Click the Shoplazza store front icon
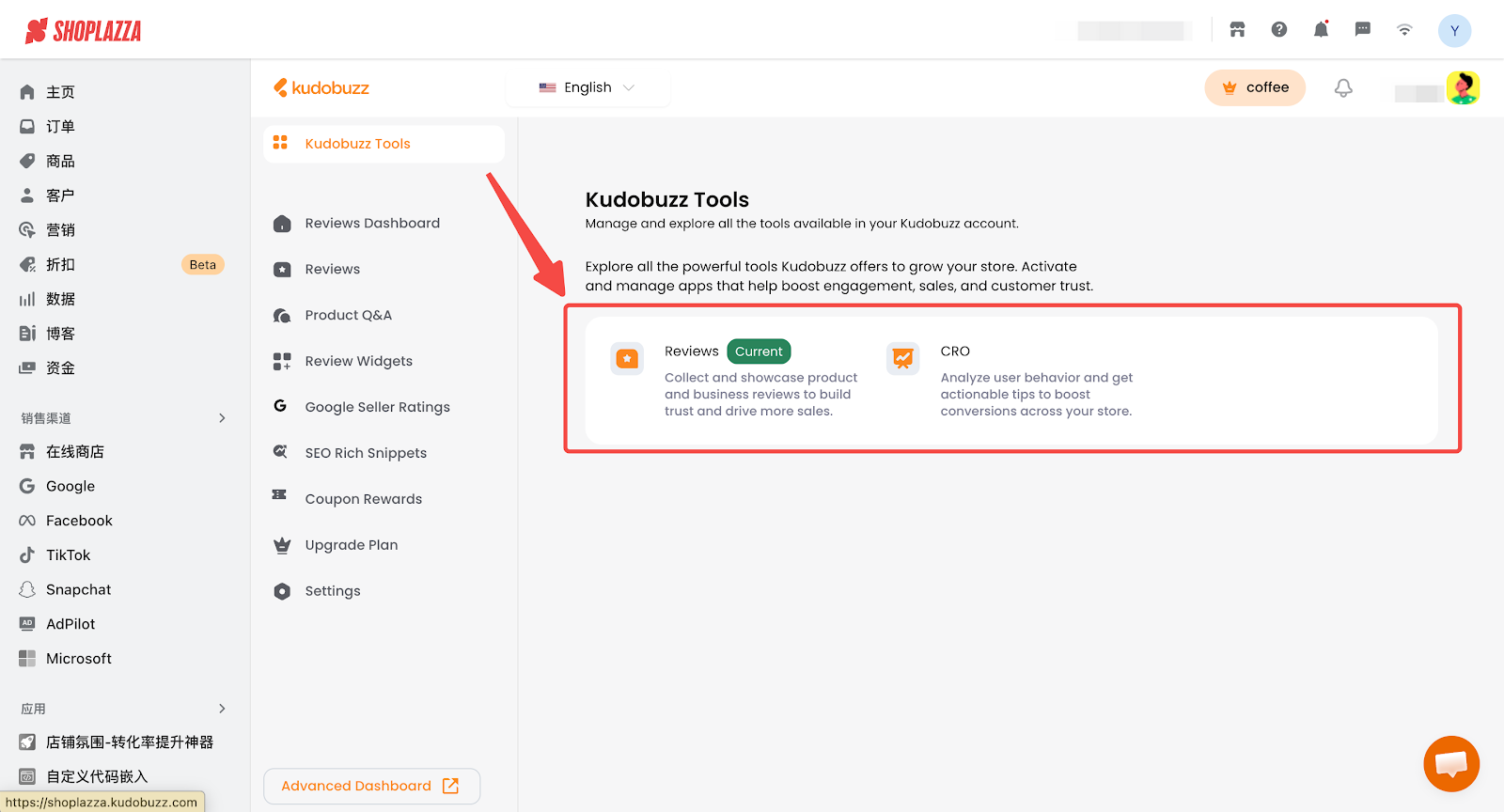1504x812 pixels. pos(1237,30)
